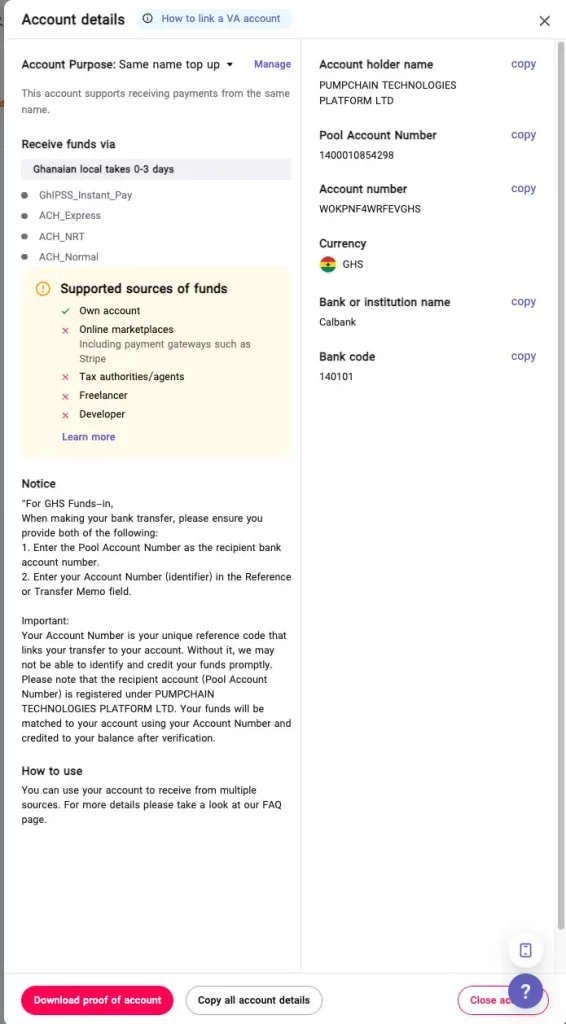Click the Ghana flag currency icon
Screen dimensions: 566x1024
coord(328,264)
